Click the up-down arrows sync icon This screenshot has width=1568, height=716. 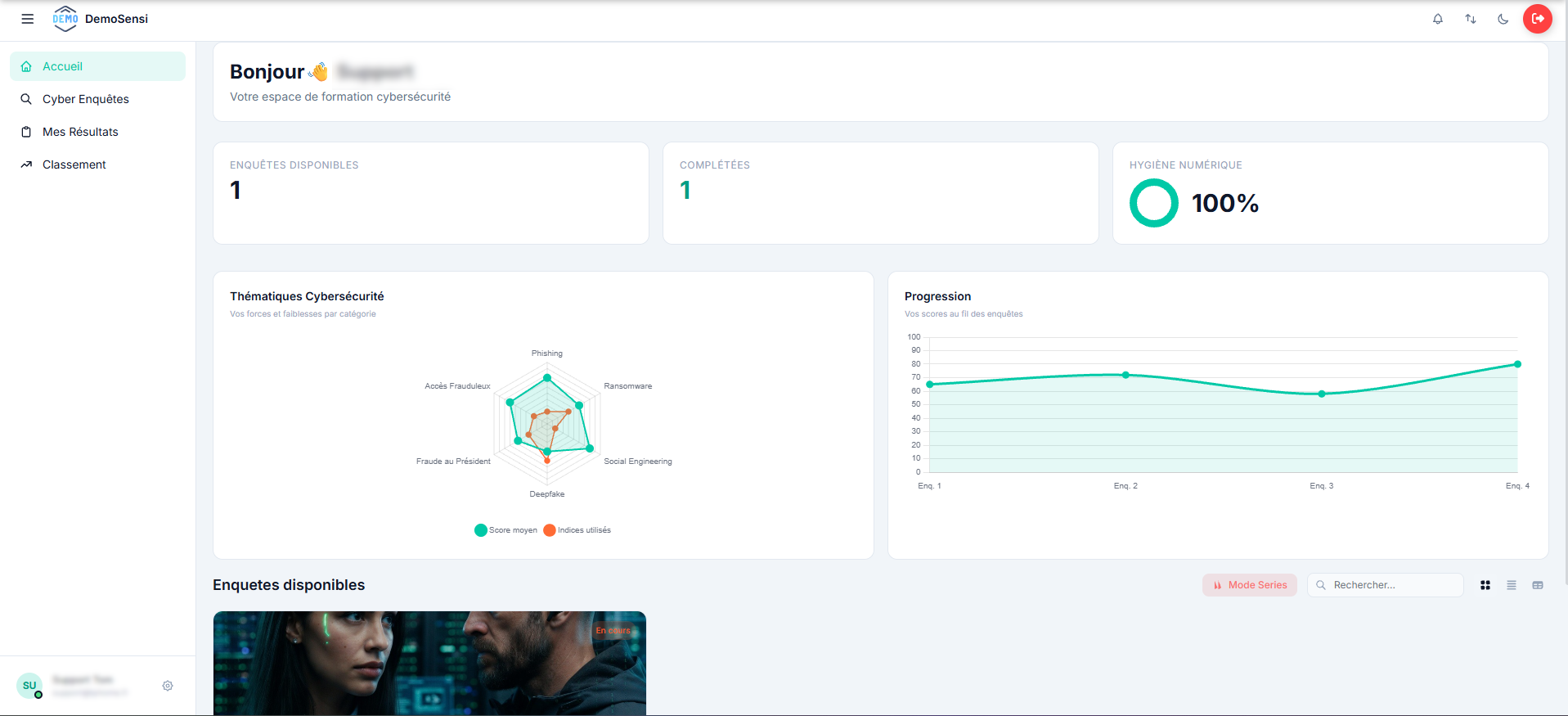[1471, 19]
